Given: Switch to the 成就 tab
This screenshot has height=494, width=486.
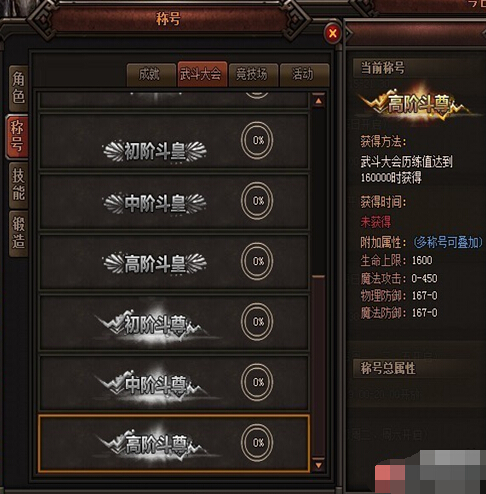Looking at the screenshot, I should [151, 74].
